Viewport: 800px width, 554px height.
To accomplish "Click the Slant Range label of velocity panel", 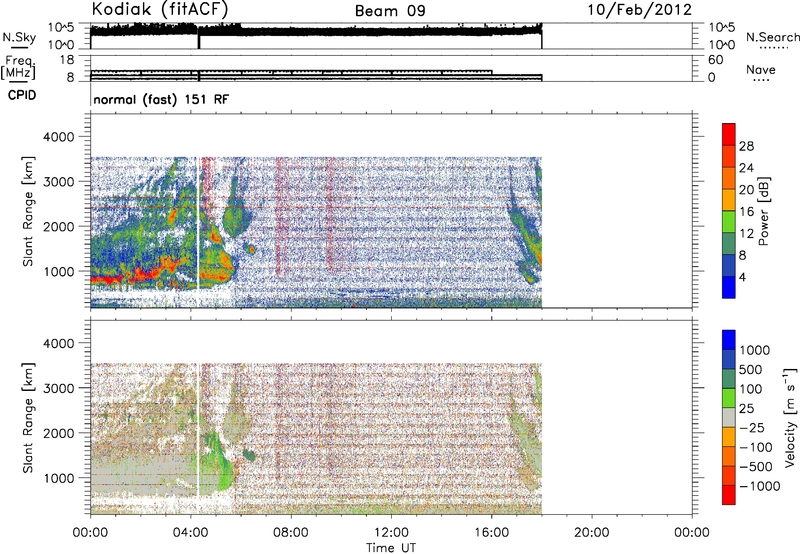I will coord(28,417).
